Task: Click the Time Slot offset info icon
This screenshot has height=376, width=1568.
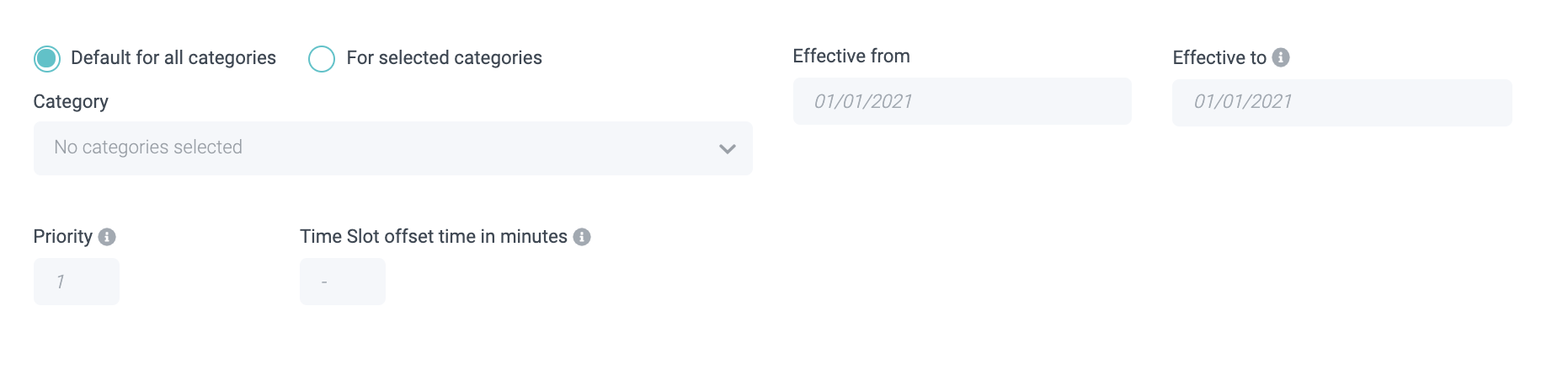Action: 582,237
